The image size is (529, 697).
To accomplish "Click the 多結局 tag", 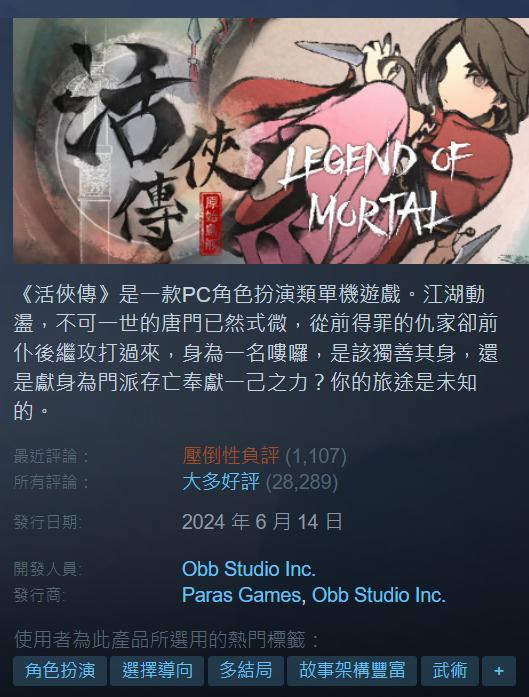I will pos(245,670).
